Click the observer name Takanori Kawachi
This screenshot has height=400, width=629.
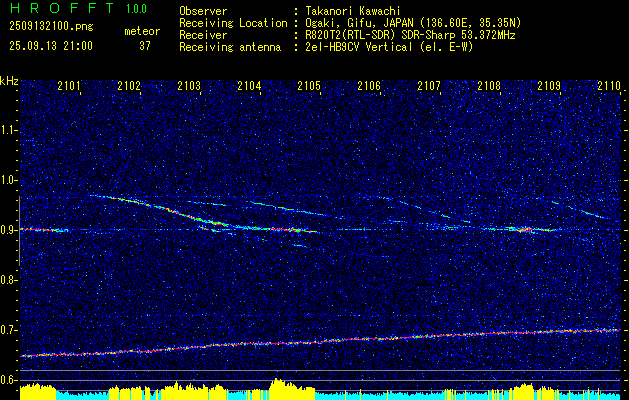(x=353, y=11)
